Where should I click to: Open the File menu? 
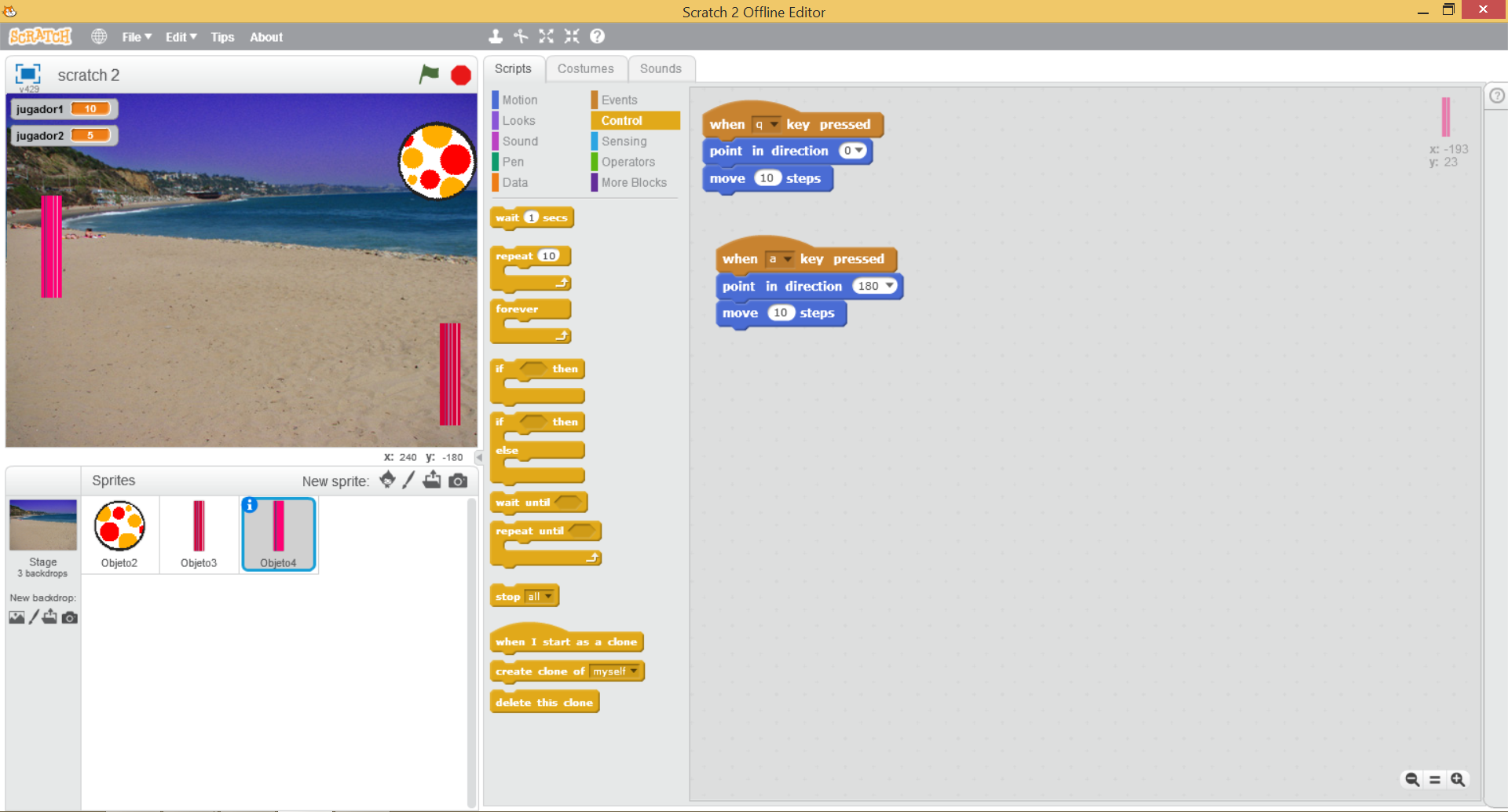click(136, 37)
